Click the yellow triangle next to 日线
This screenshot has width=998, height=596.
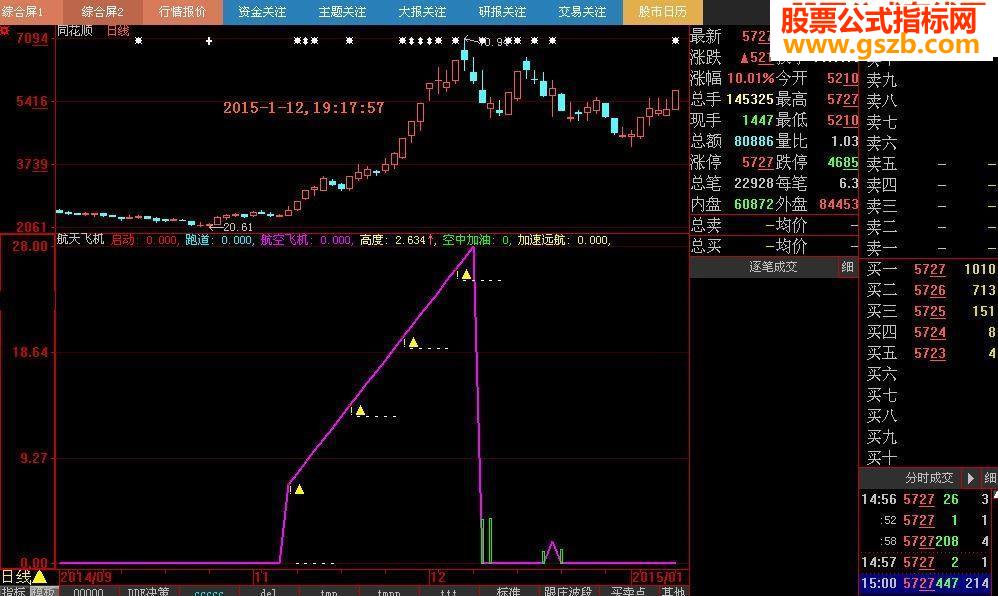pos(39,577)
